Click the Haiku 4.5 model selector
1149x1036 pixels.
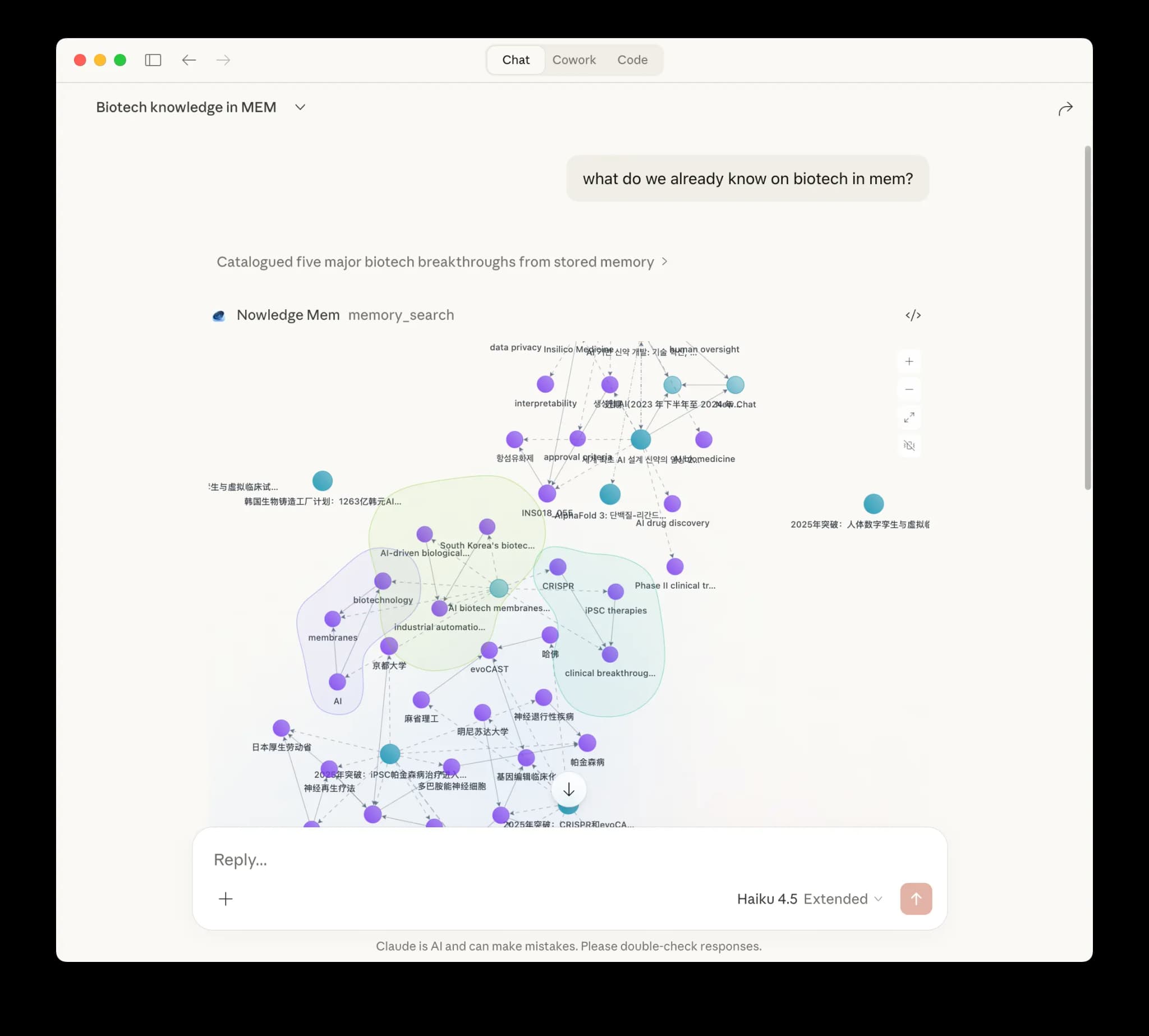[766, 899]
